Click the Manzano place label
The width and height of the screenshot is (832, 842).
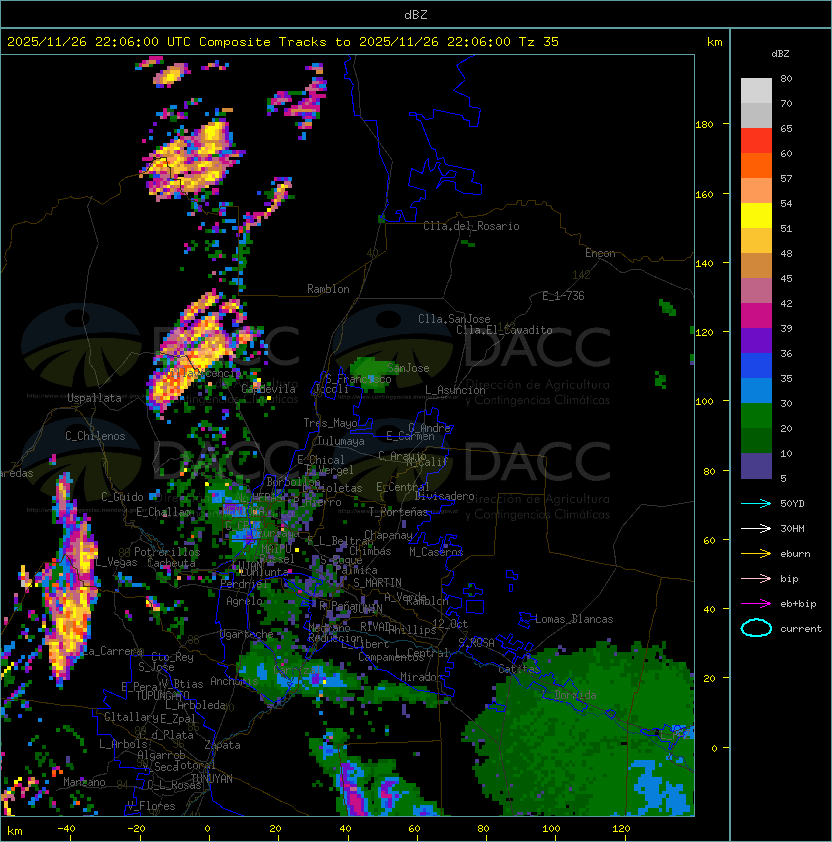click(x=84, y=782)
